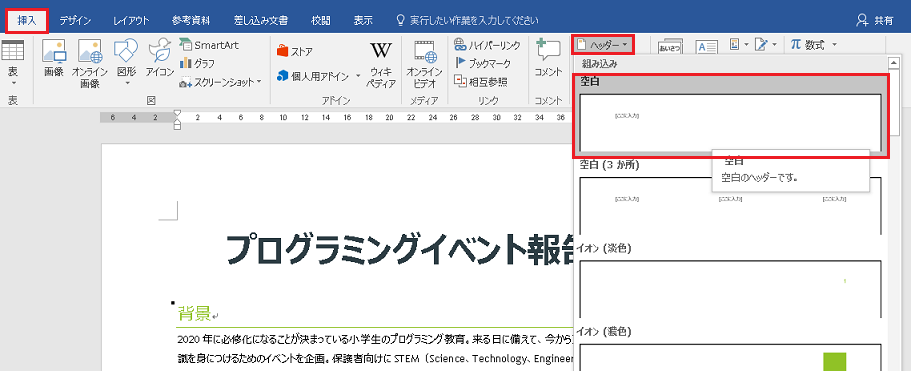
Task: Switch to the 校閲 tab
Action: 321,20
